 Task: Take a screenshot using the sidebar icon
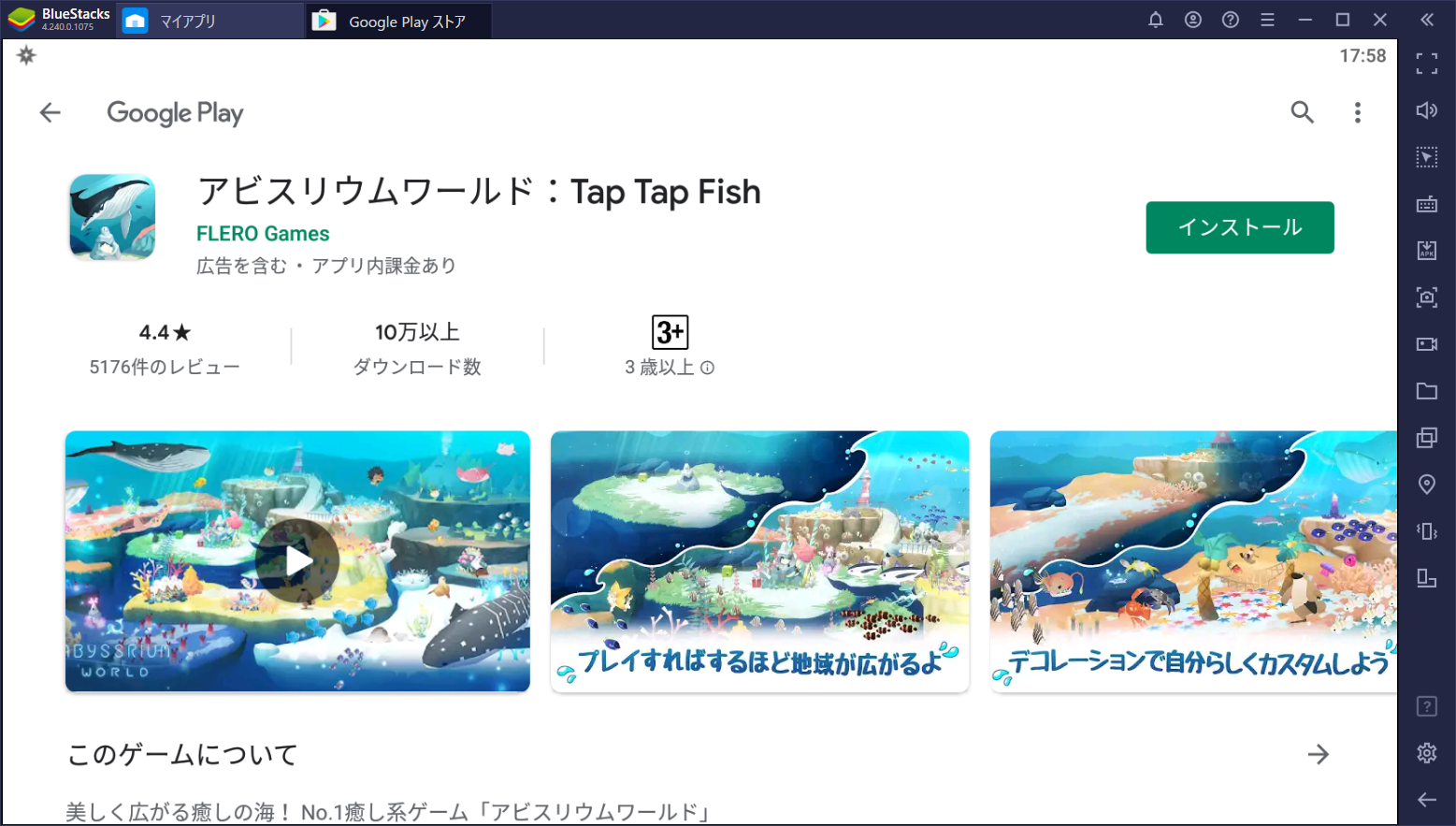pyautogui.click(x=1427, y=297)
